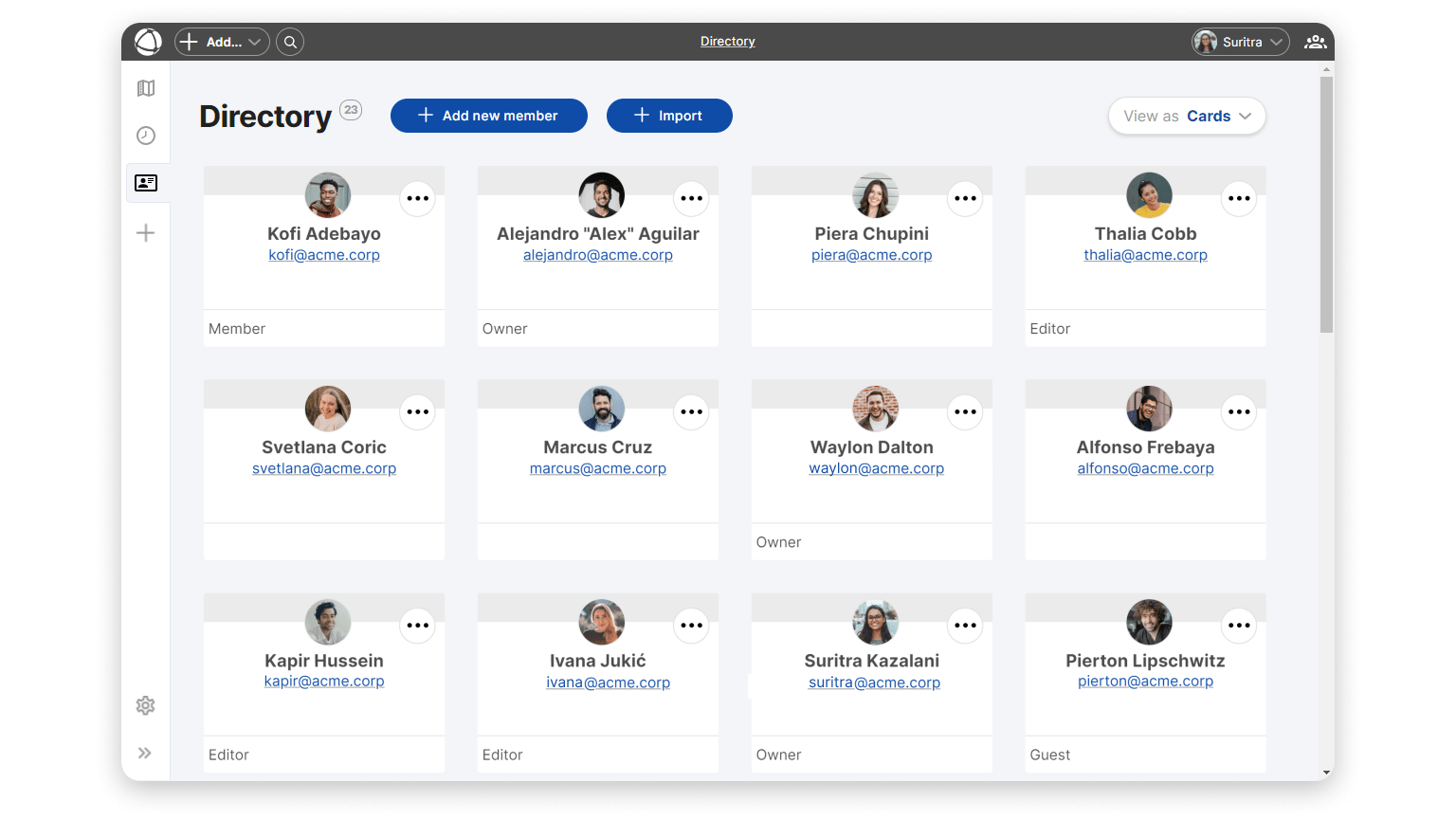Viewport: 1456px width, 819px height.
Task: Open Suritra user account menu
Action: tap(1240, 42)
